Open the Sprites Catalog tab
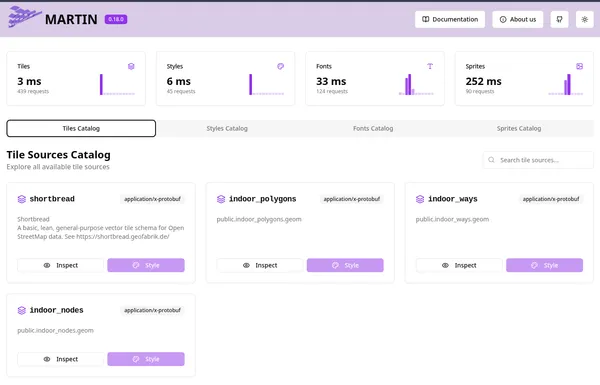This screenshot has height=385, width=600. pyautogui.click(x=519, y=129)
